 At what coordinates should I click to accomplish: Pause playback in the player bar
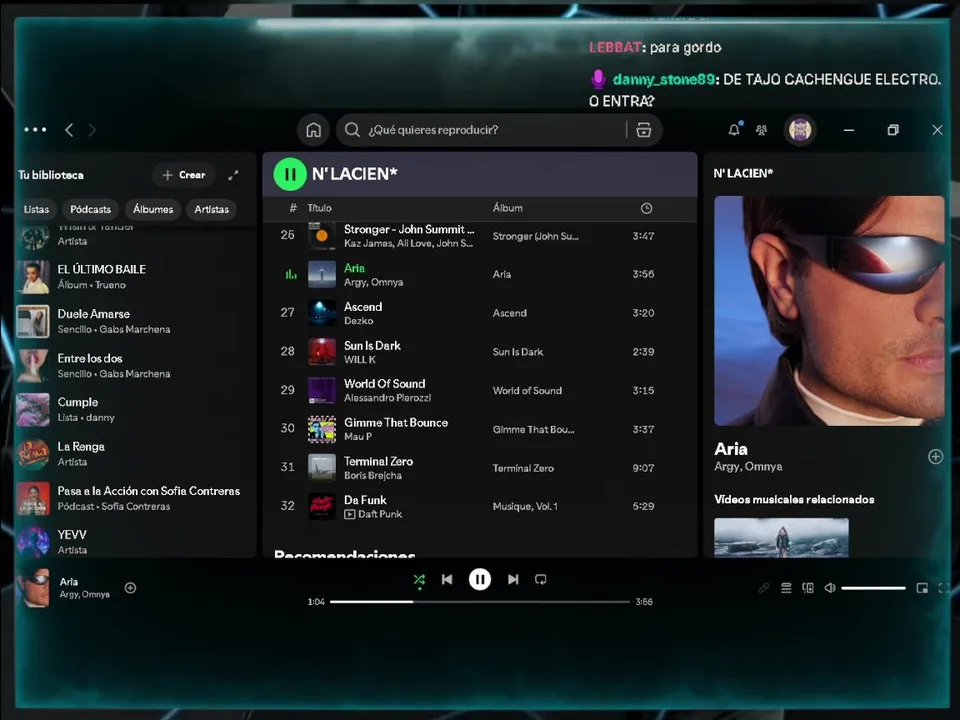479,579
